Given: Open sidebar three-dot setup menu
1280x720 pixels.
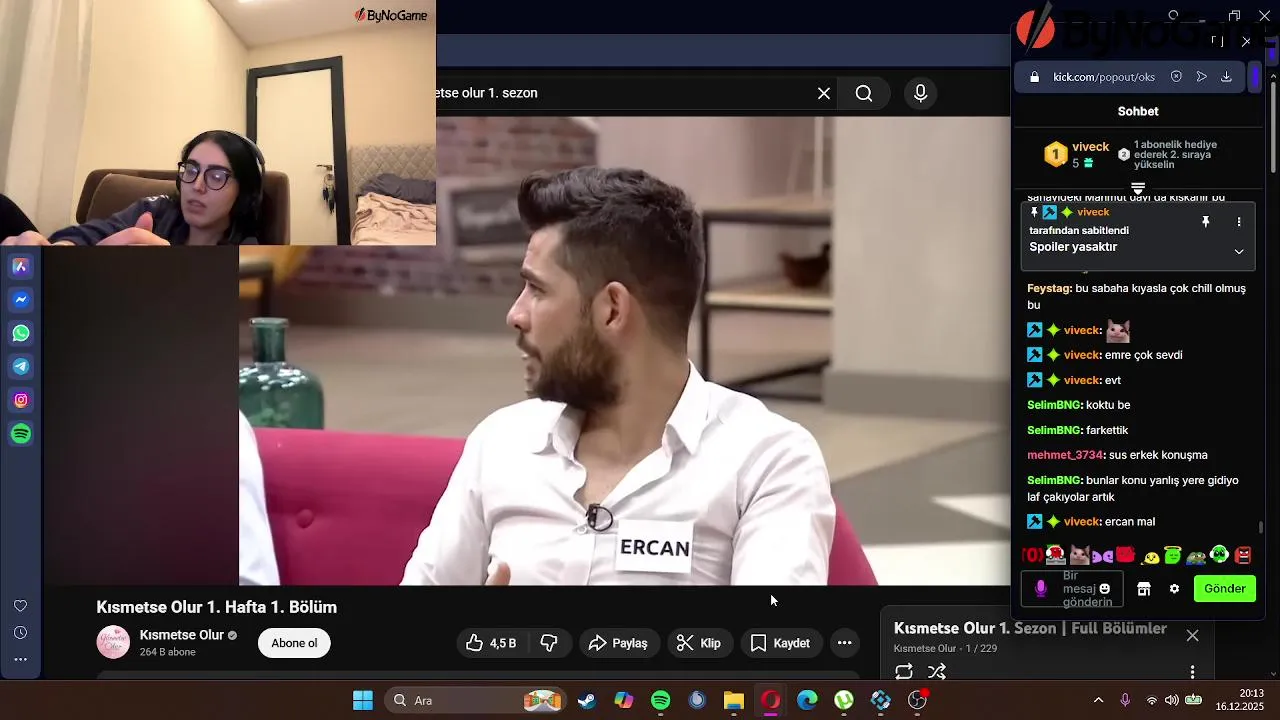Looking at the screenshot, I should [x=20, y=660].
